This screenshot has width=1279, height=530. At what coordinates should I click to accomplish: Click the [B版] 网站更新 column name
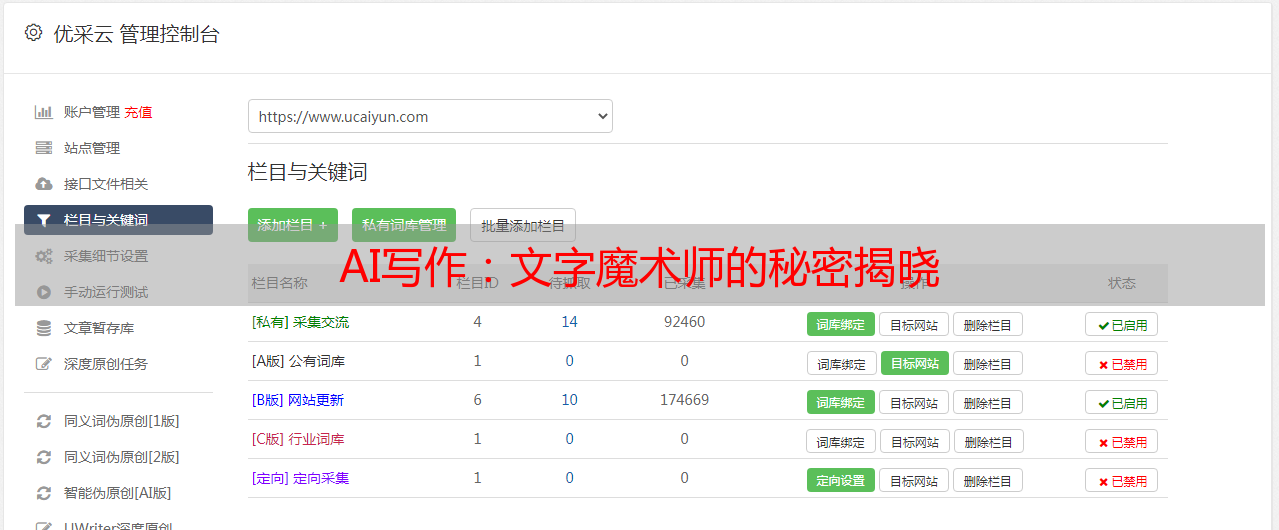(x=297, y=400)
